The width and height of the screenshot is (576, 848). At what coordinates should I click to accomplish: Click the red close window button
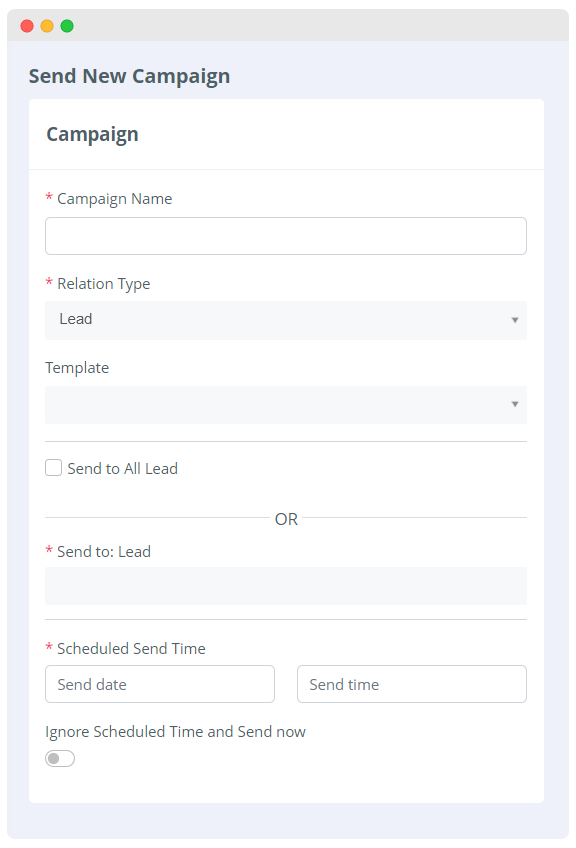pos(27,26)
